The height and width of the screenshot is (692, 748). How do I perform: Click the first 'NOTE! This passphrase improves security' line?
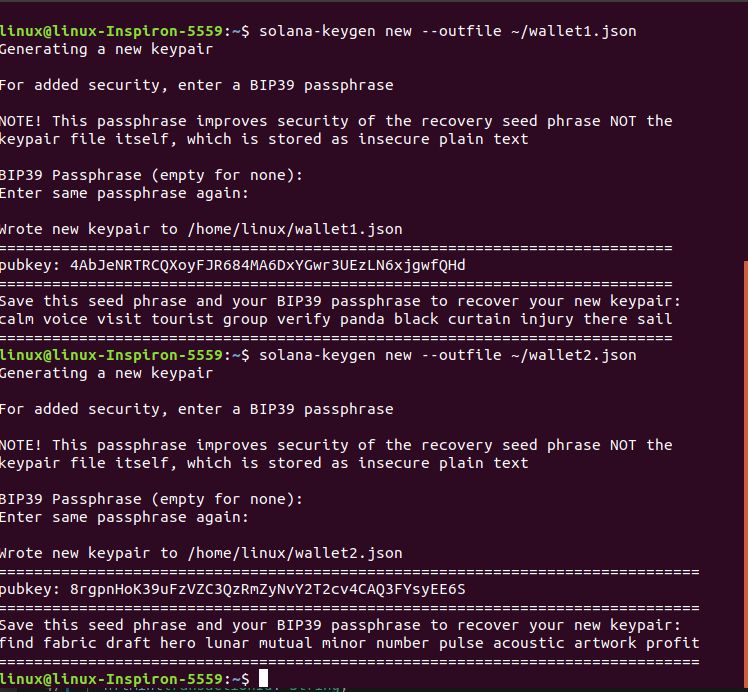[336, 121]
